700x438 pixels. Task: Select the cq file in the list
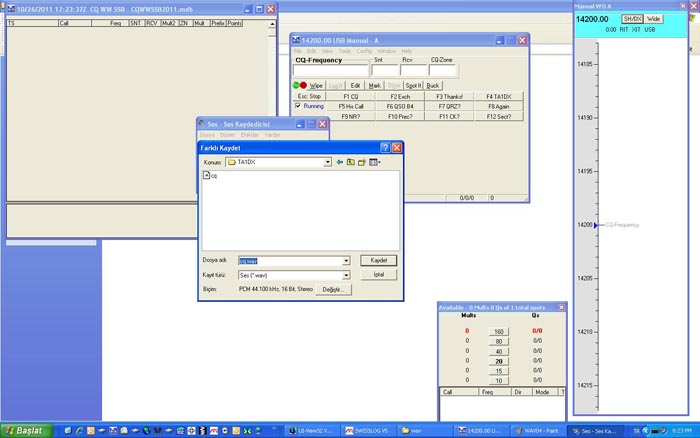coord(210,176)
